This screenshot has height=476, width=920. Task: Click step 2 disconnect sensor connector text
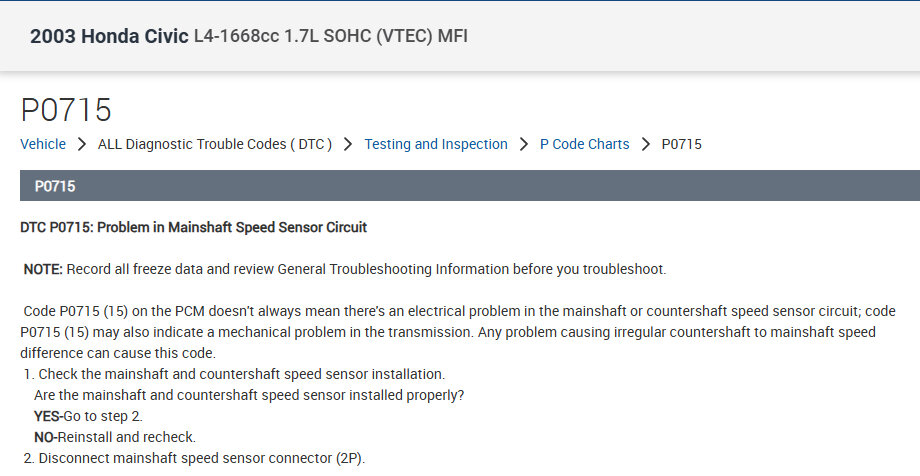[201, 459]
